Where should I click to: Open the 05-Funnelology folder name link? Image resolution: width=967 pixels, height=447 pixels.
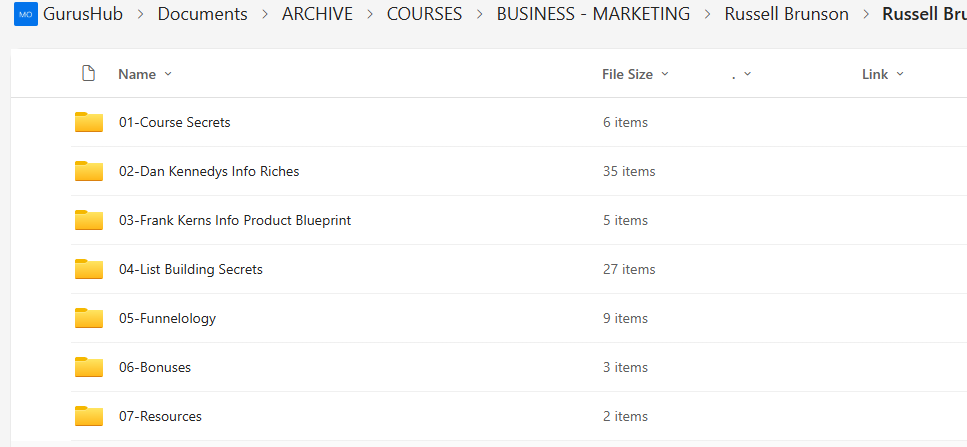[167, 318]
